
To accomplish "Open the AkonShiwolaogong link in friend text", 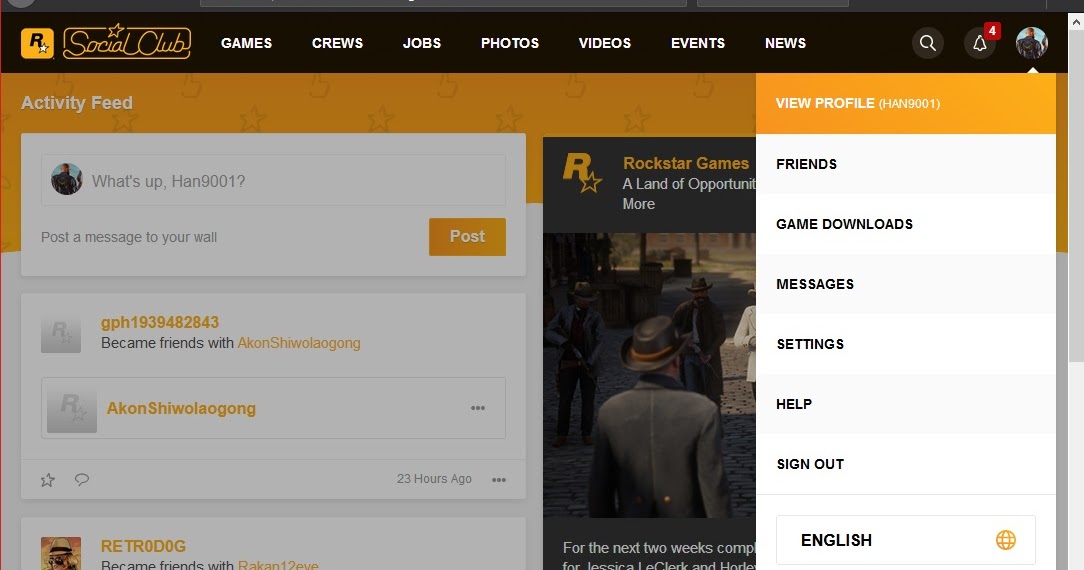I will click(x=299, y=343).
